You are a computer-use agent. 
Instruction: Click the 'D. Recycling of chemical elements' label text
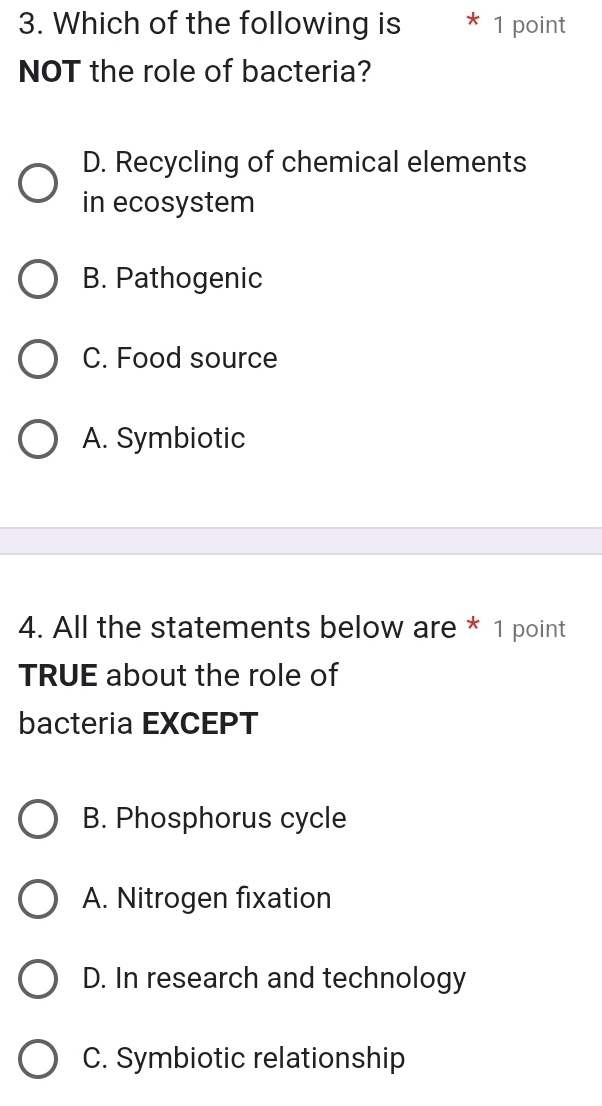click(x=304, y=182)
